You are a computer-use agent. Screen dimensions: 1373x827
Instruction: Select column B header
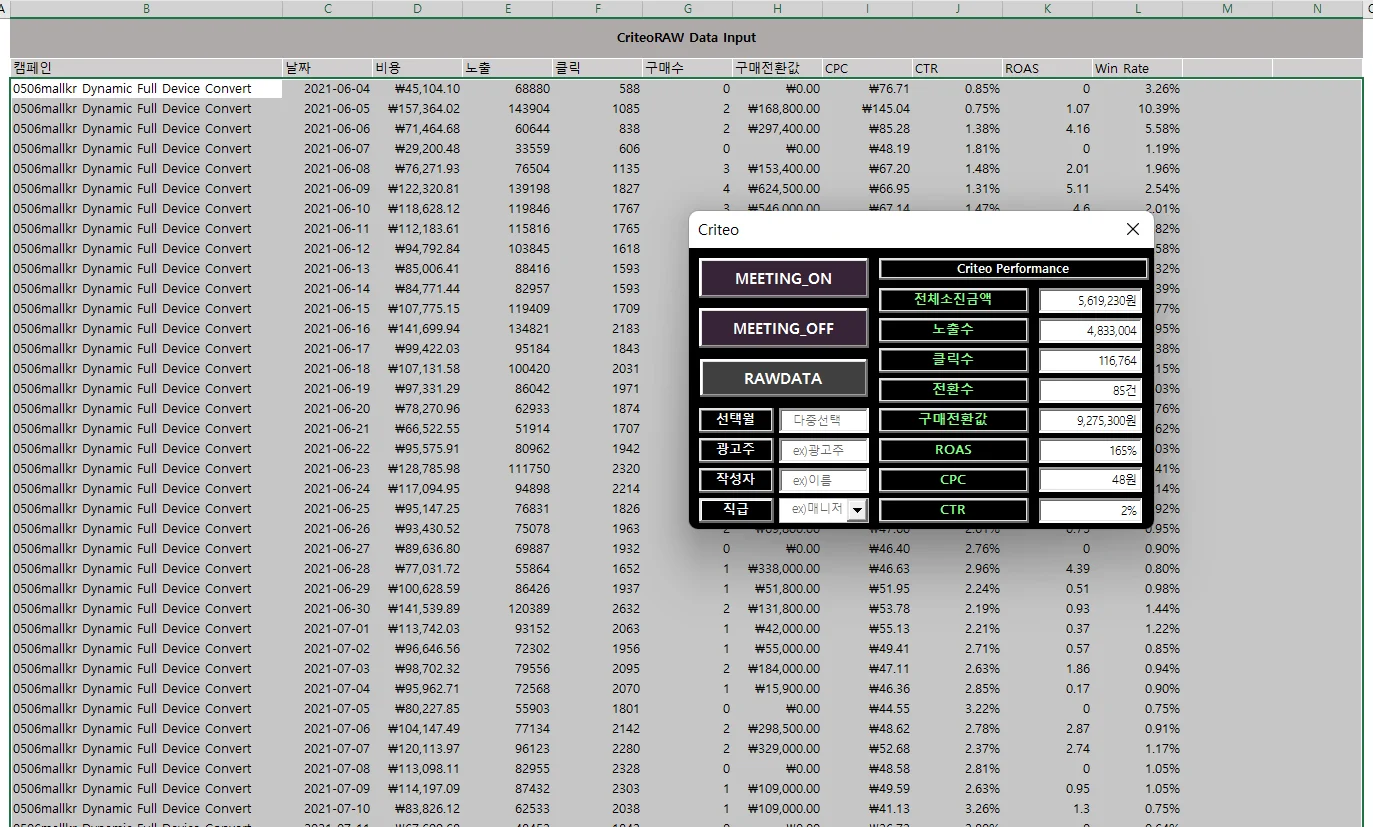coord(147,9)
